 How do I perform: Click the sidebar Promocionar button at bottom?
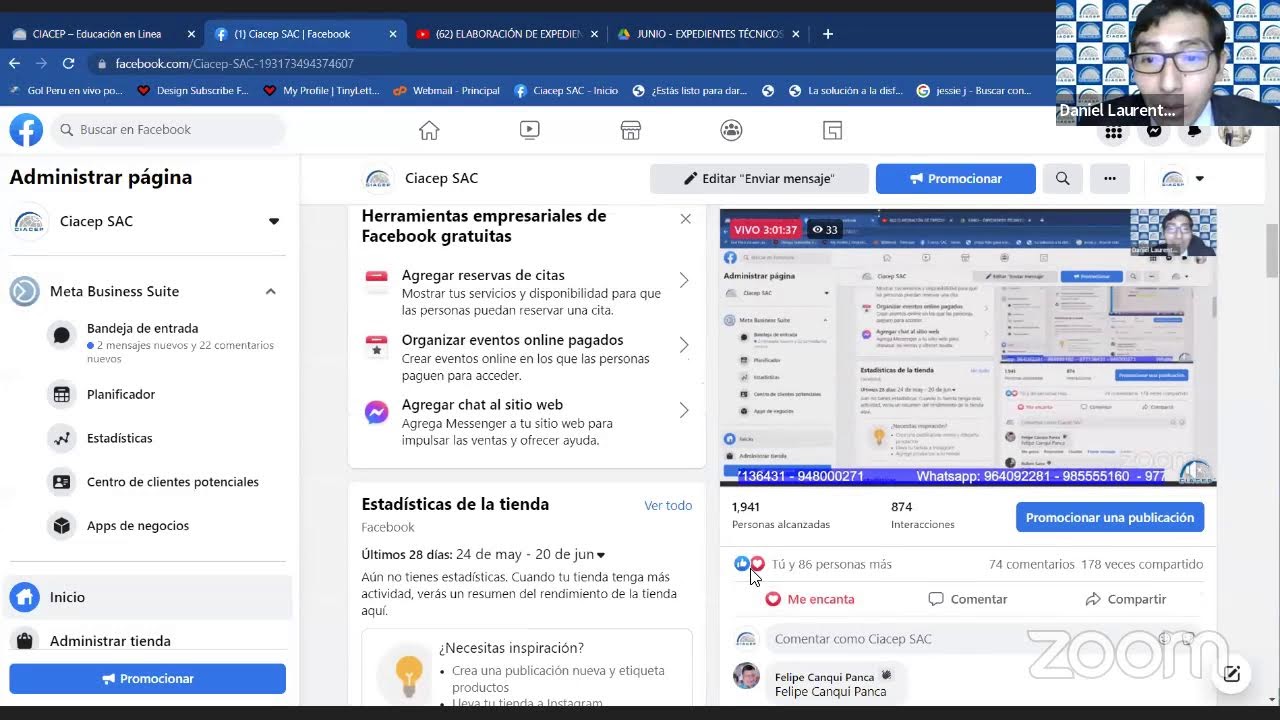pyautogui.click(x=148, y=678)
